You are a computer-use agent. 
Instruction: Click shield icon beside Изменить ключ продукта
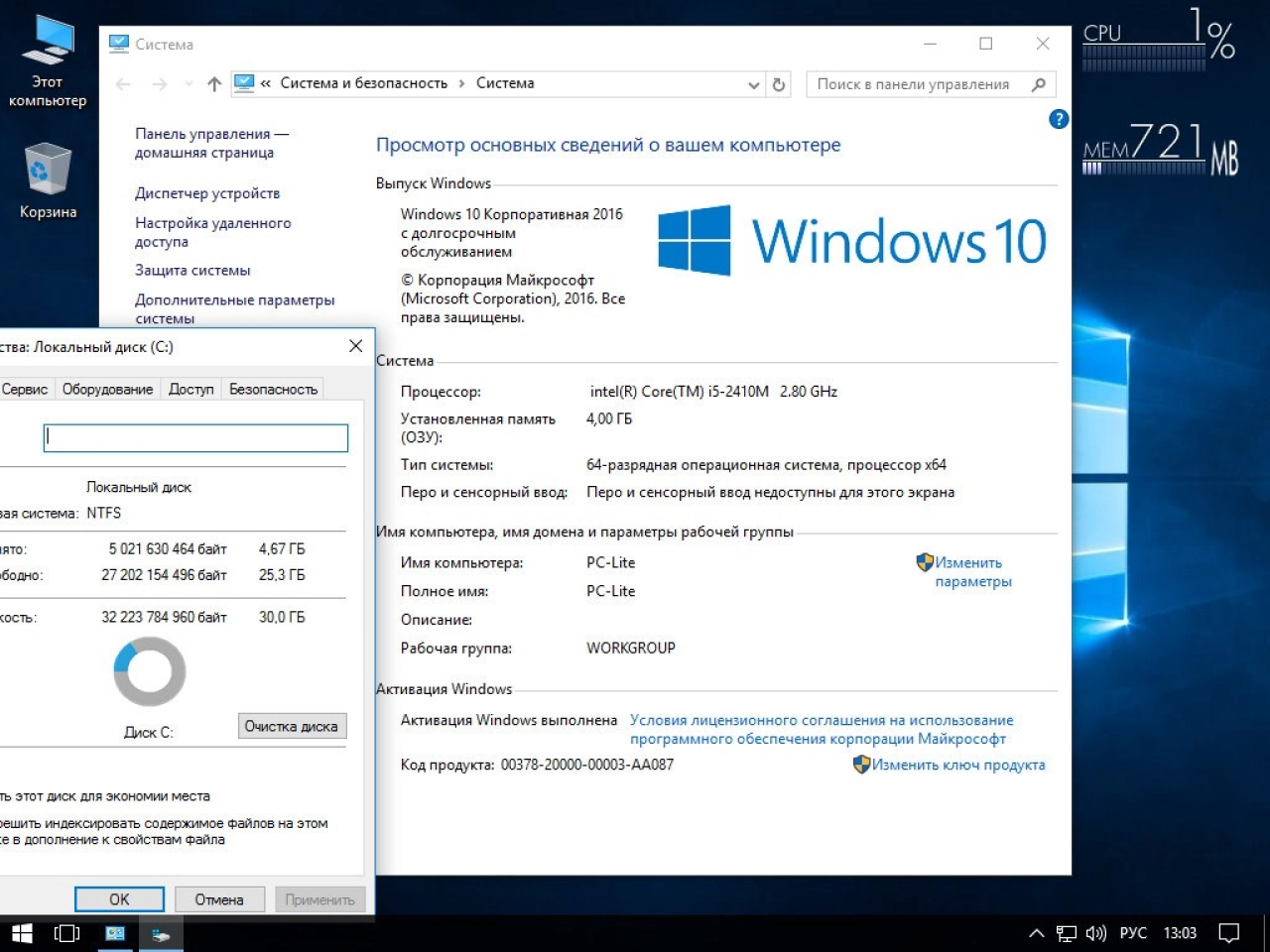[861, 765]
